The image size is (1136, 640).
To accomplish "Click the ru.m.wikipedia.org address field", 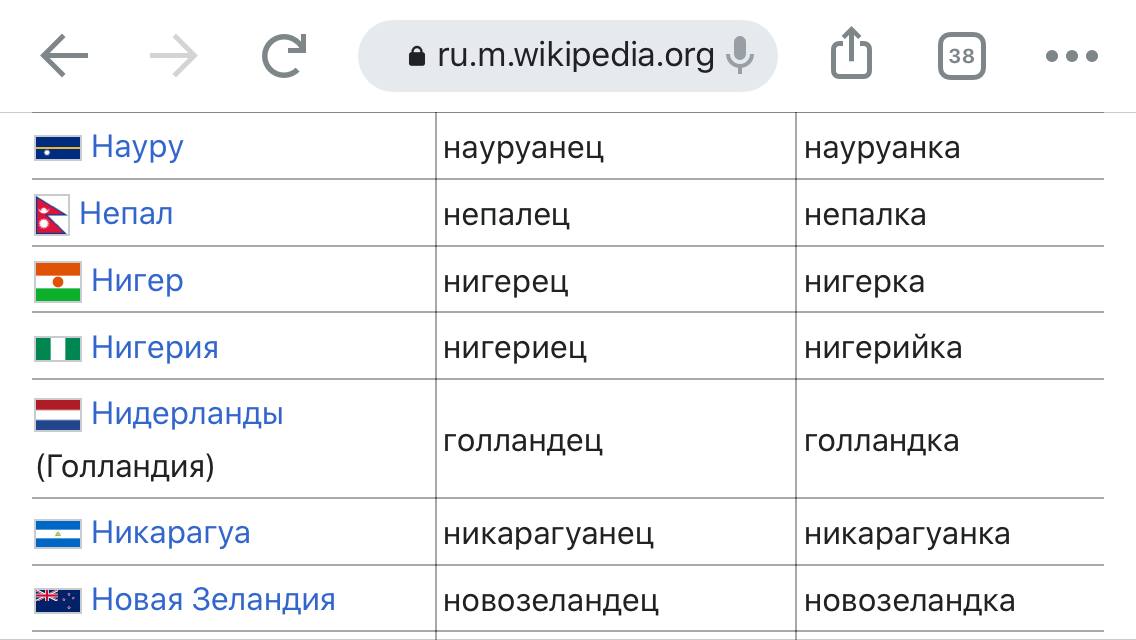I will tap(567, 56).
